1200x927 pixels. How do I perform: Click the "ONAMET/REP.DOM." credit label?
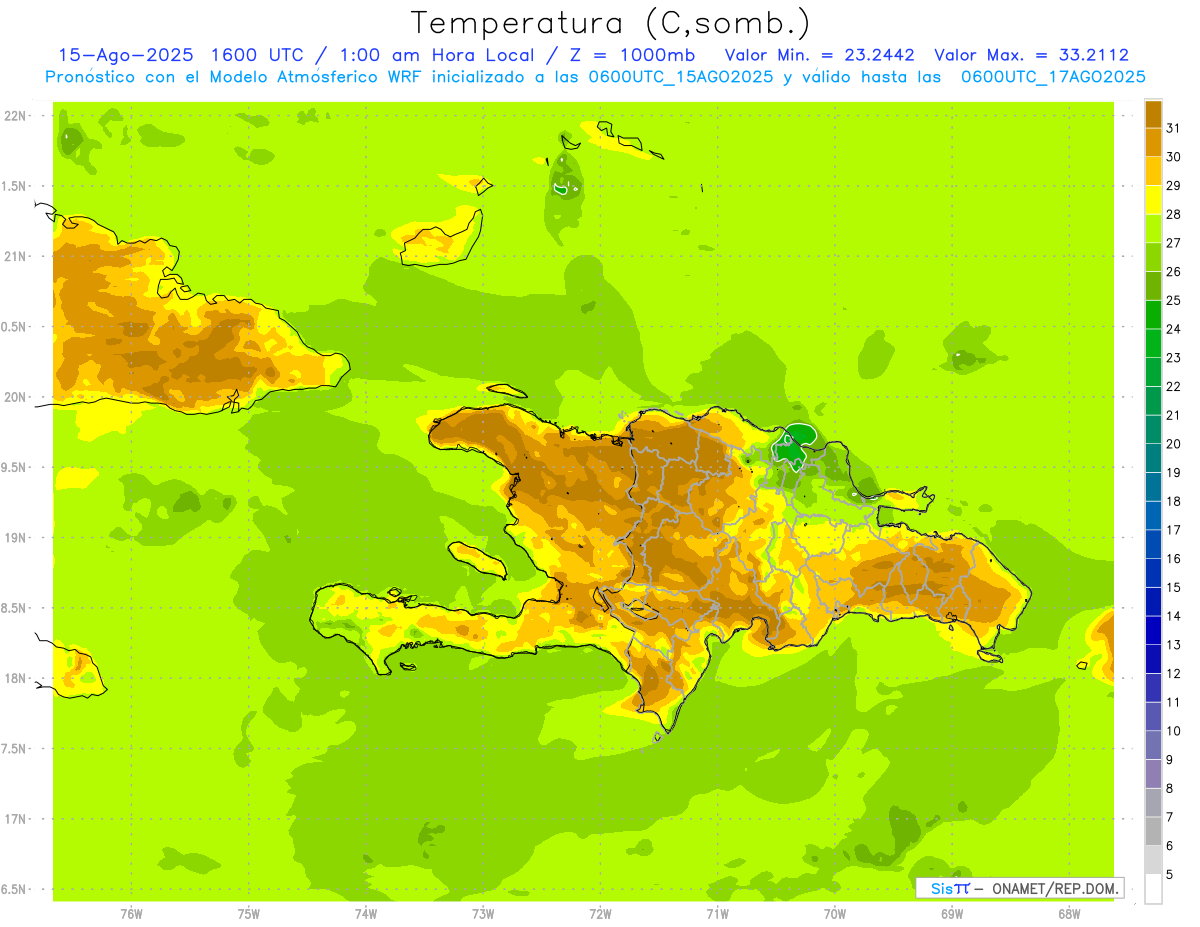(x=1055, y=889)
